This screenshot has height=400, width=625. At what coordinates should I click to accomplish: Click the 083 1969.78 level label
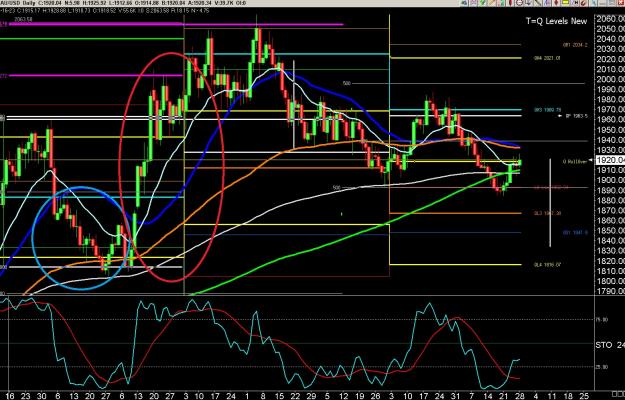(x=547, y=110)
